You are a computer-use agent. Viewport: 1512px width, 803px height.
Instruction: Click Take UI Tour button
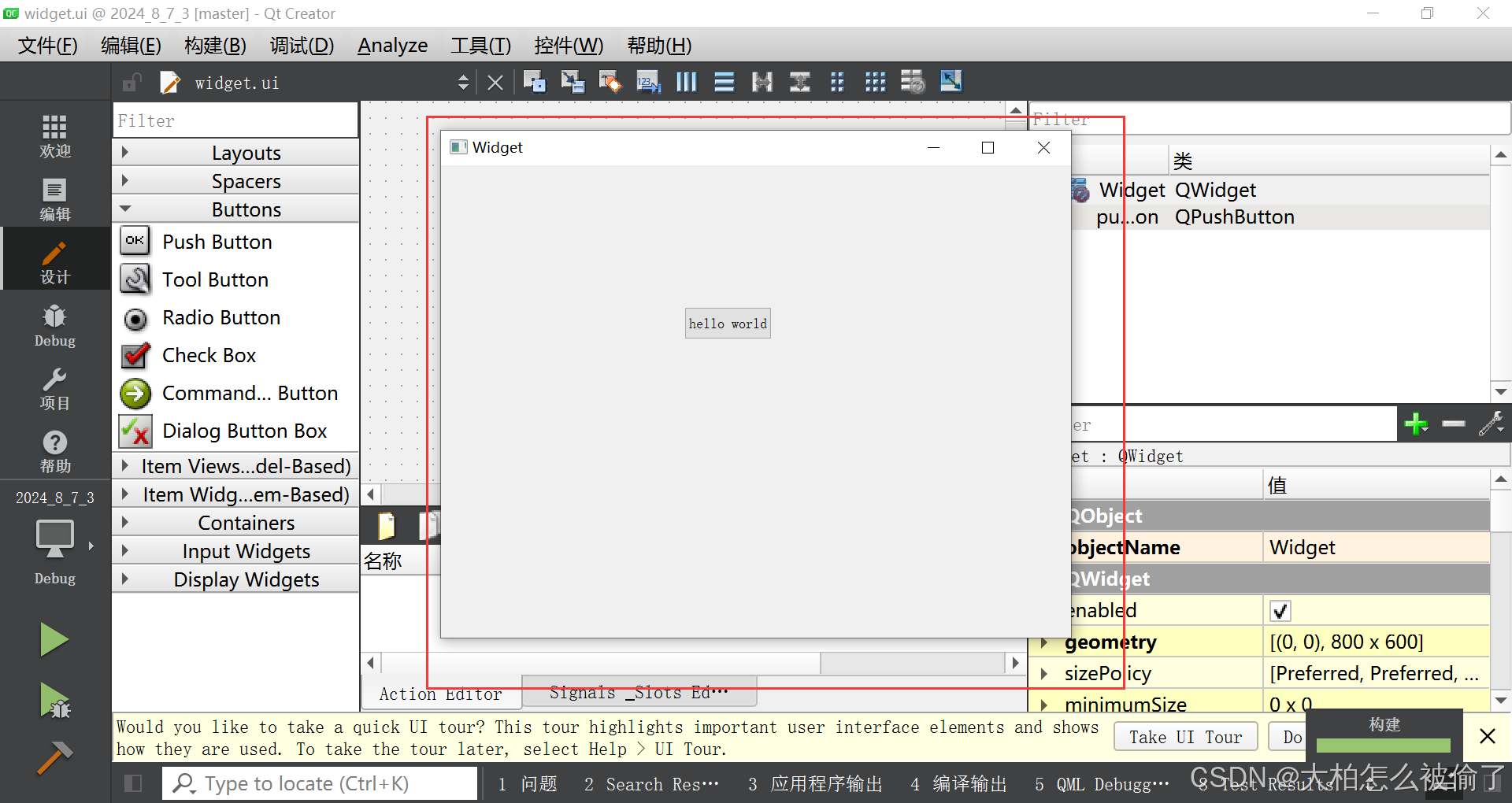pyautogui.click(x=1185, y=737)
